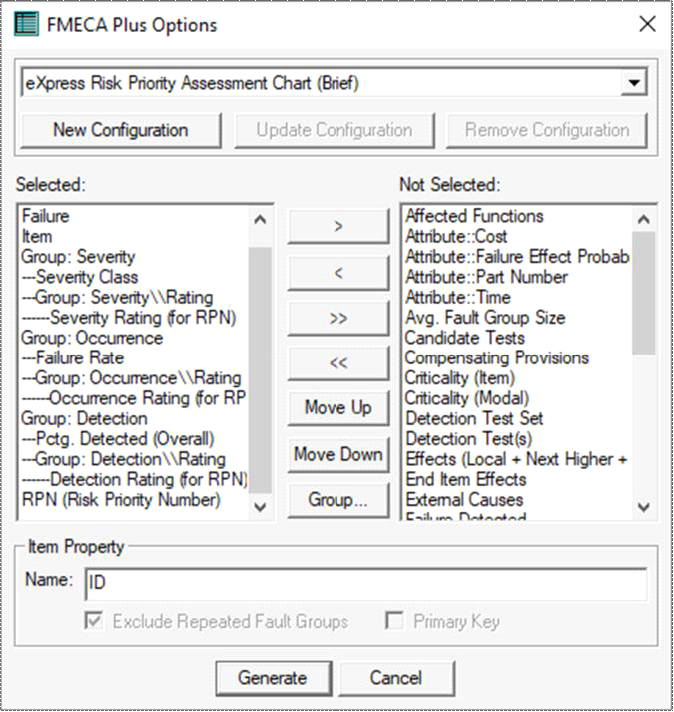Click down arrow of Not Selected scrollbar
Image resolution: width=674 pixels, height=712 pixels.
click(x=644, y=507)
